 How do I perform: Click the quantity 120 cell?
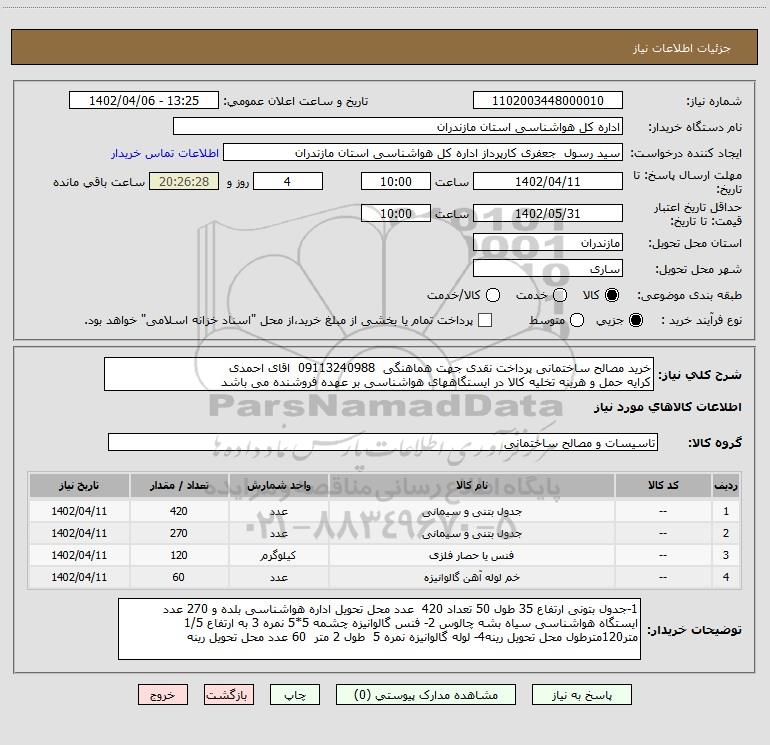click(x=179, y=555)
